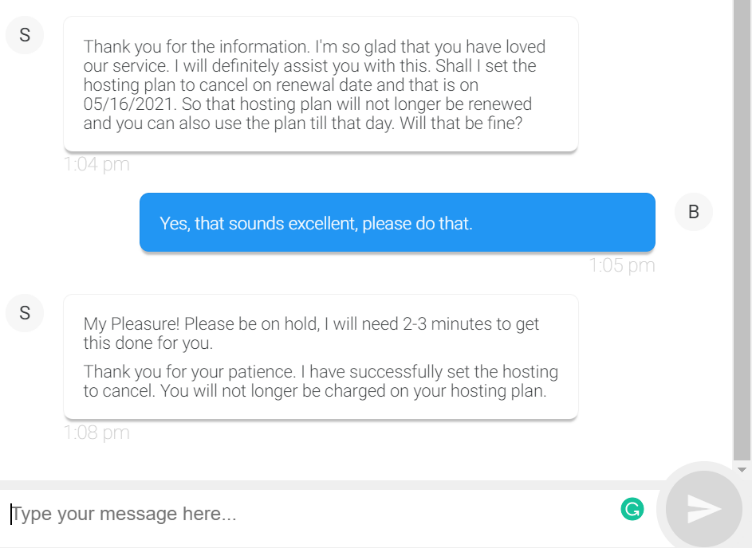The width and height of the screenshot is (752, 548).
Task: Click the "Thank you for the information" message
Action: click(x=320, y=85)
